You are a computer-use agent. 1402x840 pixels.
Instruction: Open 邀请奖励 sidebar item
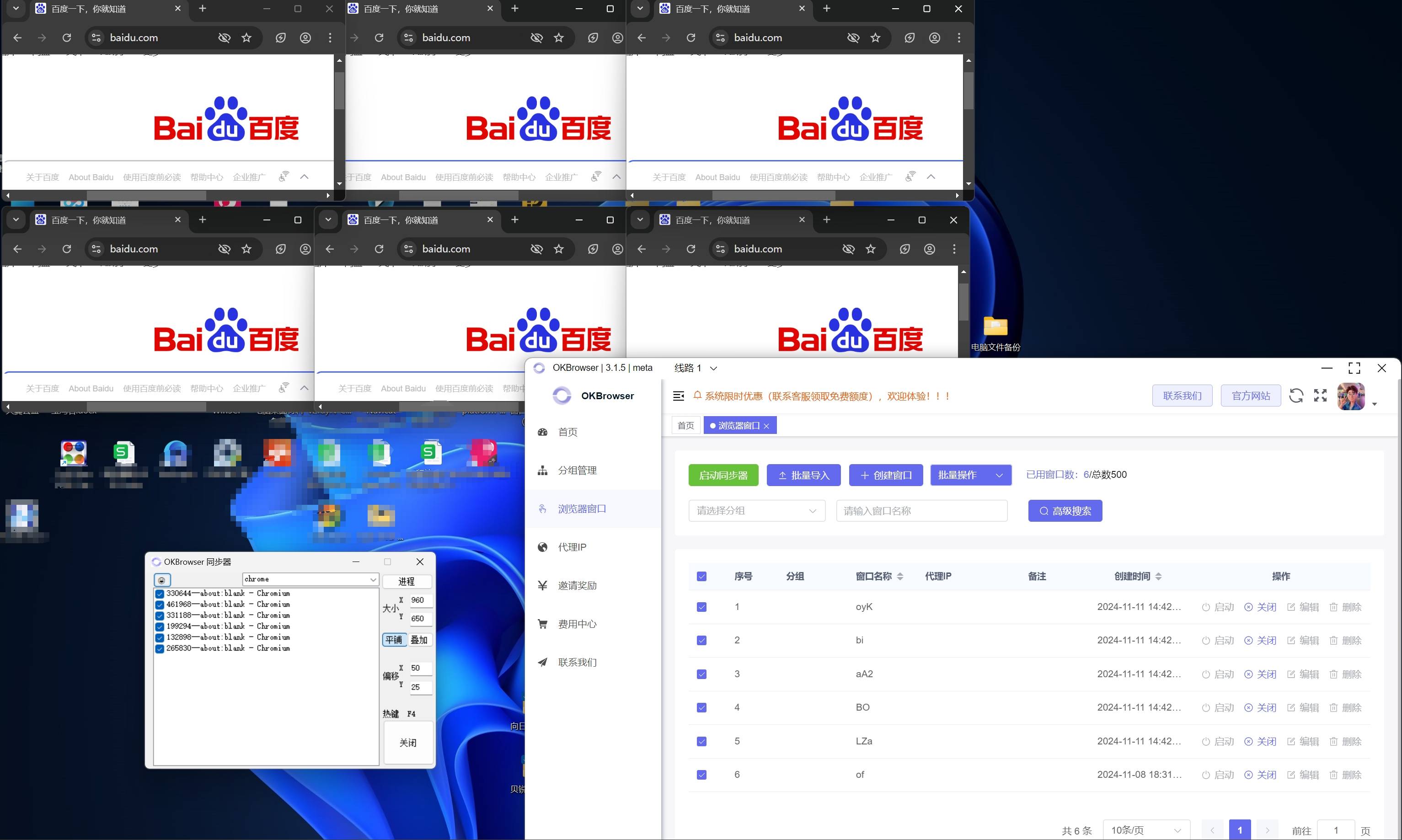577,585
